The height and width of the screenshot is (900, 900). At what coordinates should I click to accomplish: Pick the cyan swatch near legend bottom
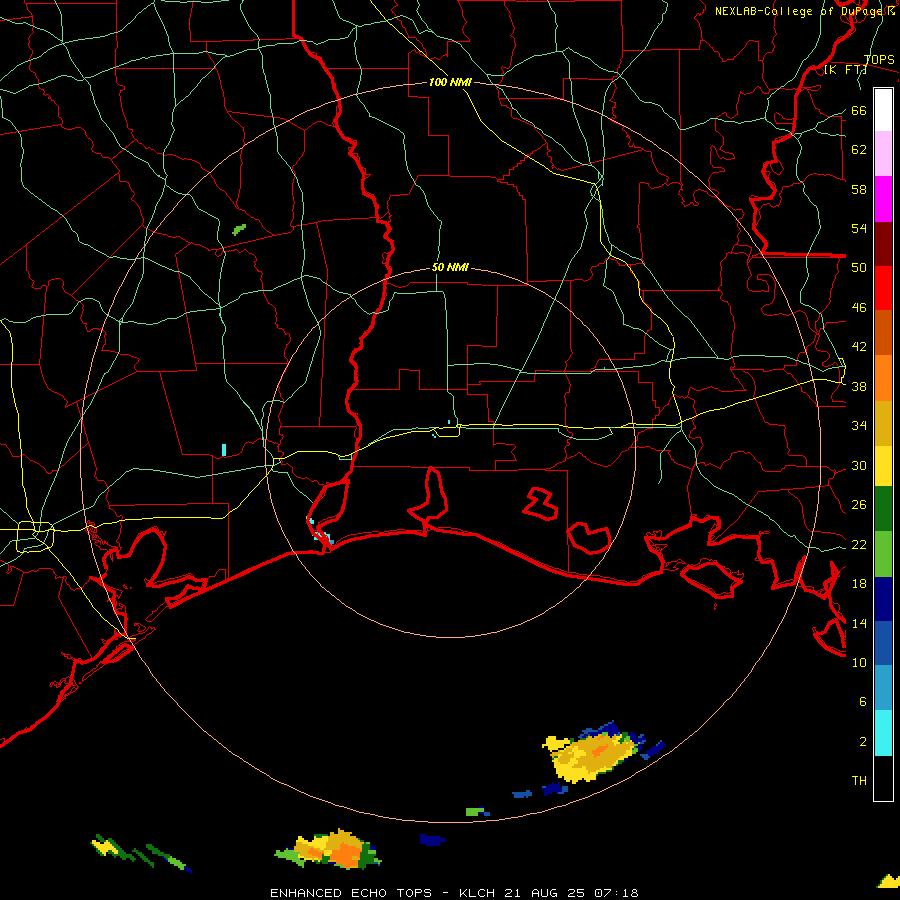tap(883, 733)
